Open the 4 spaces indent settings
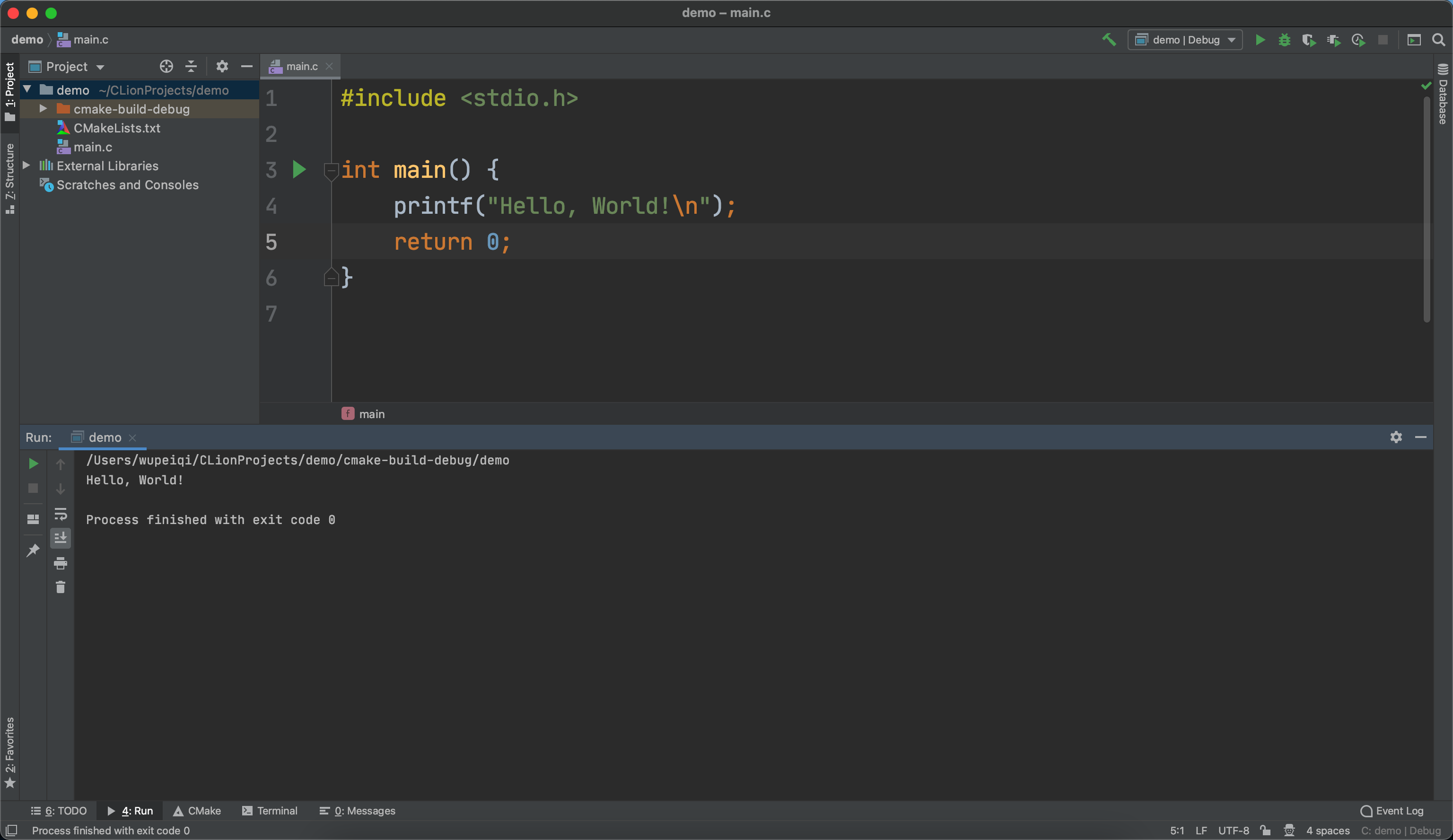 click(x=1328, y=830)
